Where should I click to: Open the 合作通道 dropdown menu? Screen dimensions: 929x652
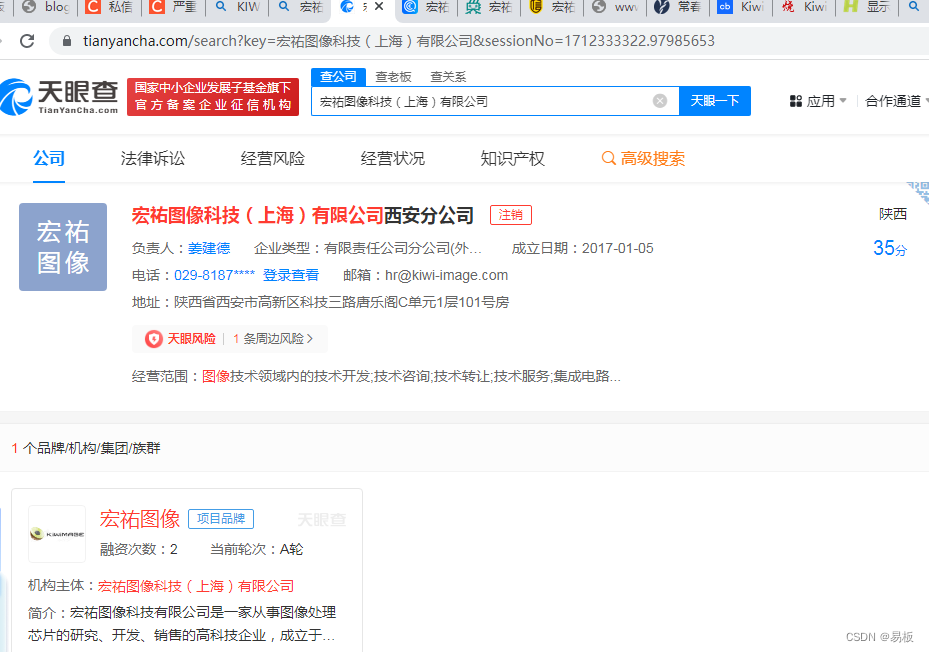click(896, 101)
